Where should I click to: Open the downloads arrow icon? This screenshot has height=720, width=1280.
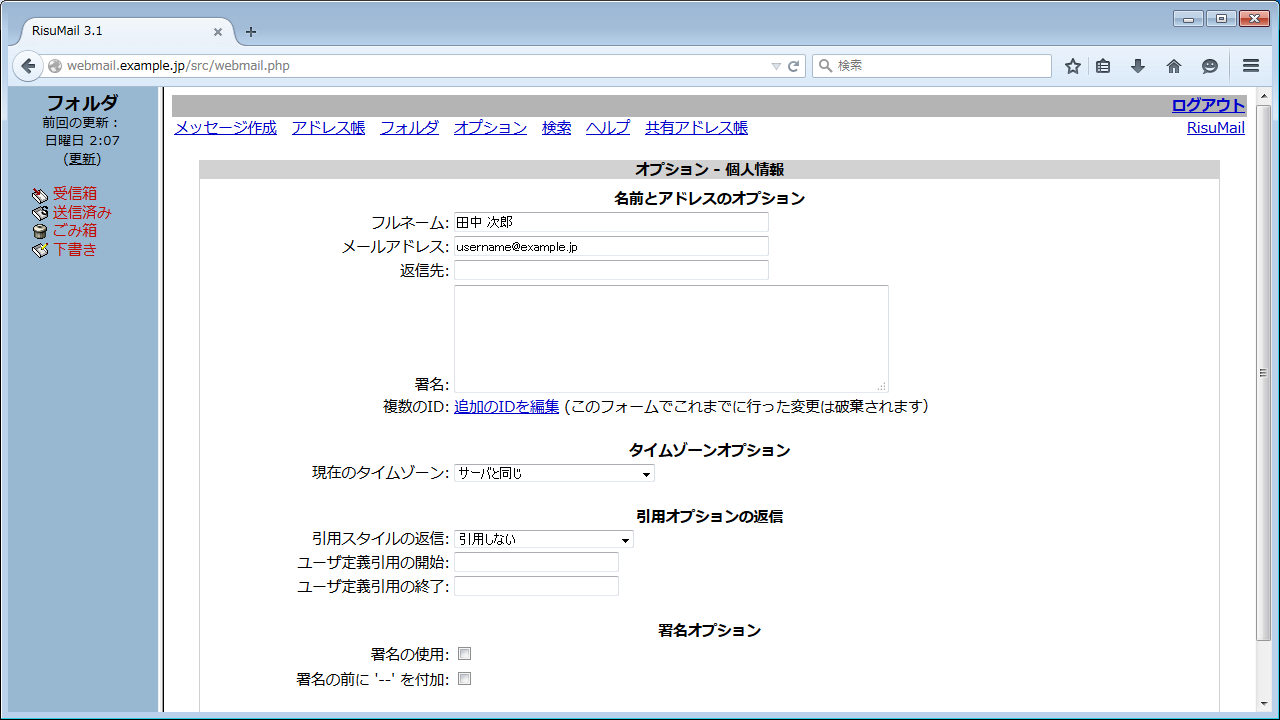[1138, 66]
